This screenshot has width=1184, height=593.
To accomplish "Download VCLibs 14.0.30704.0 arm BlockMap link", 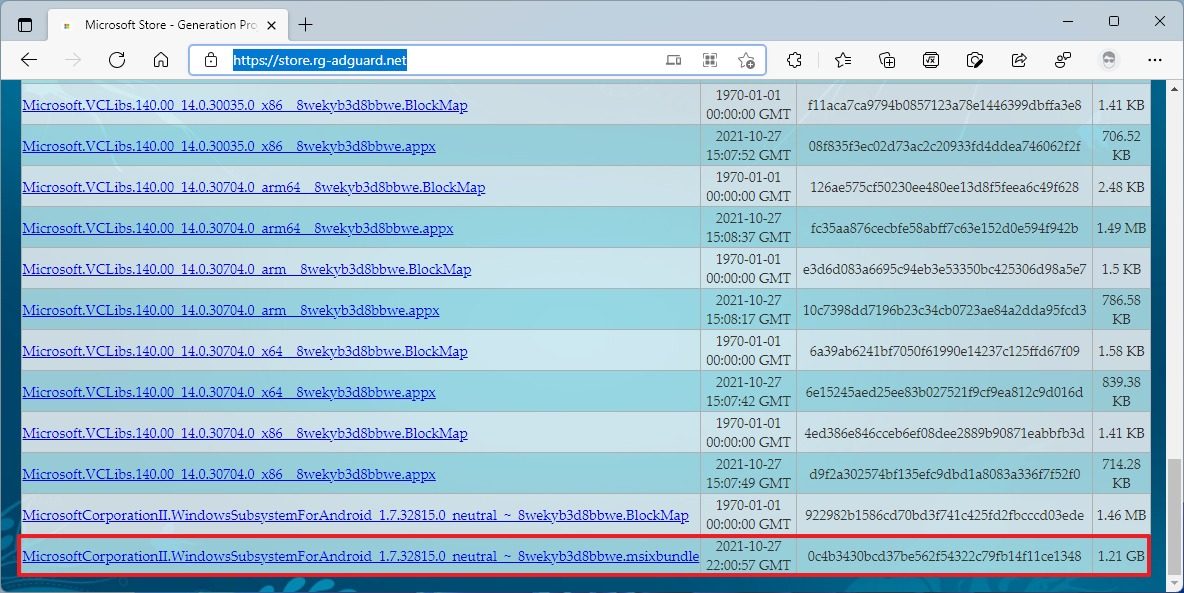I will [x=247, y=269].
